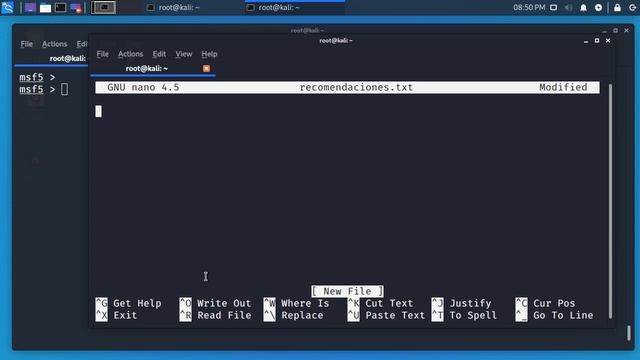Viewport: 640px width, 360px height.
Task: Click the show desktop panel icon
Action: pyautogui.click(x=30, y=7)
